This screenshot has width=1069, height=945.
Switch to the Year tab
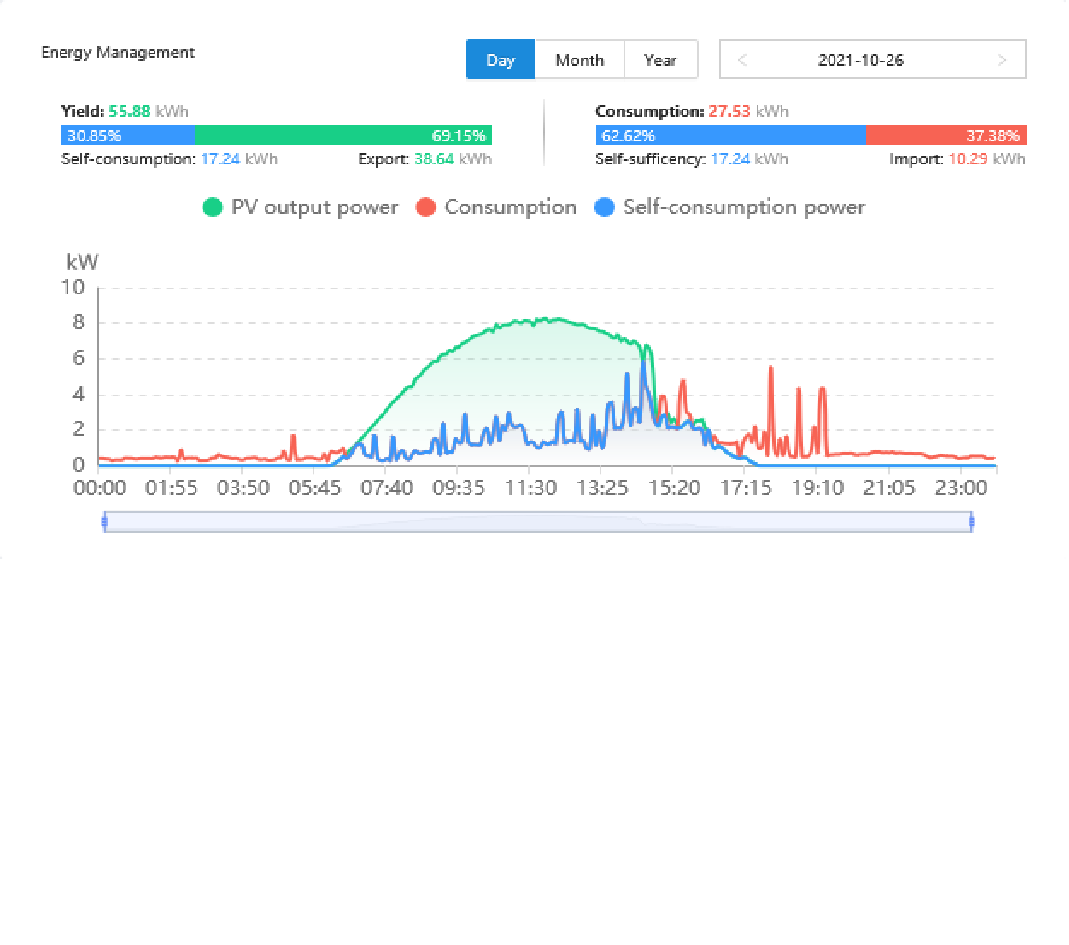point(660,60)
